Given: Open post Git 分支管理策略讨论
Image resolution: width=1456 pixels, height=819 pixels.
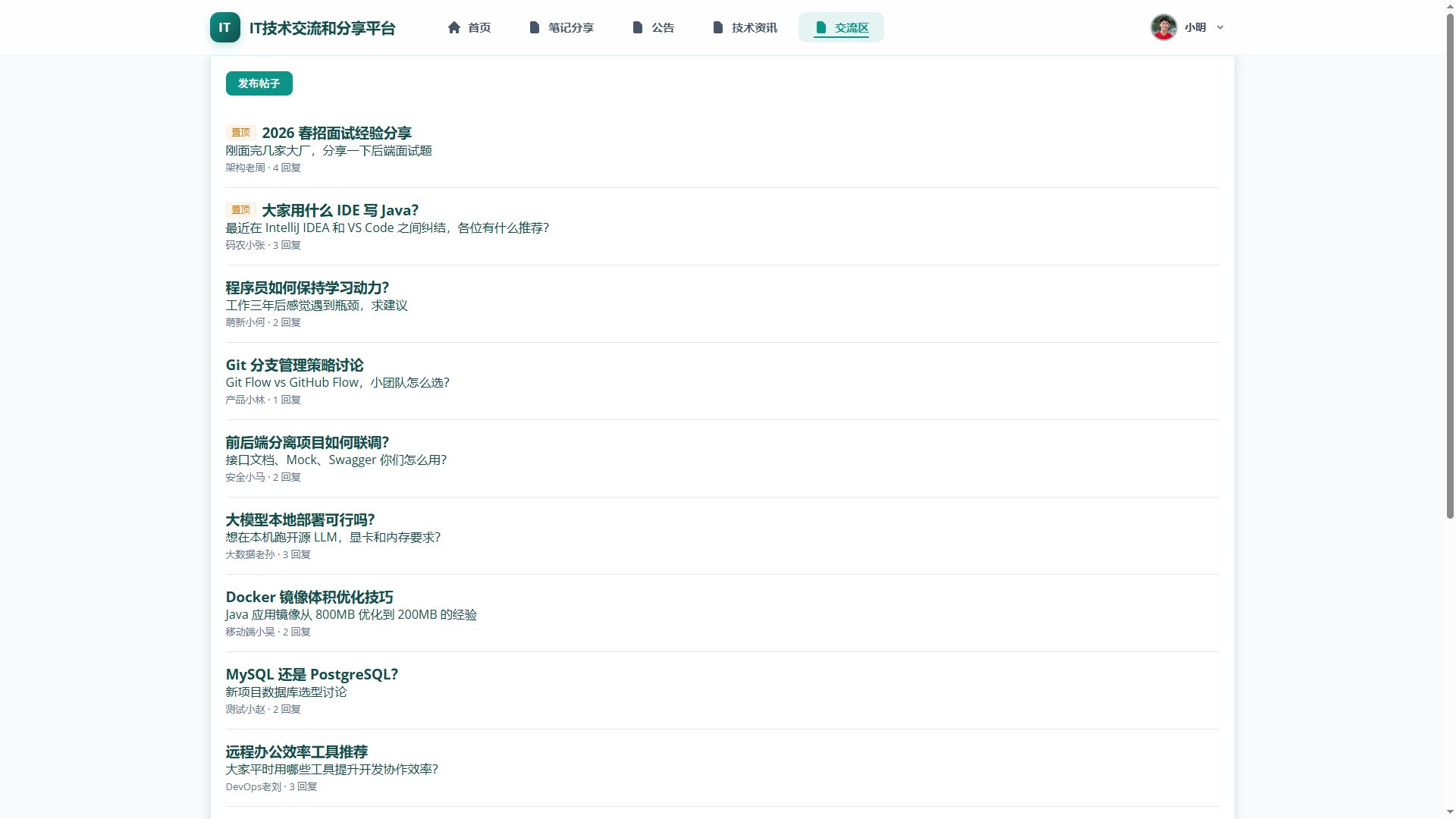Looking at the screenshot, I should pyautogui.click(x=294, y=365).
